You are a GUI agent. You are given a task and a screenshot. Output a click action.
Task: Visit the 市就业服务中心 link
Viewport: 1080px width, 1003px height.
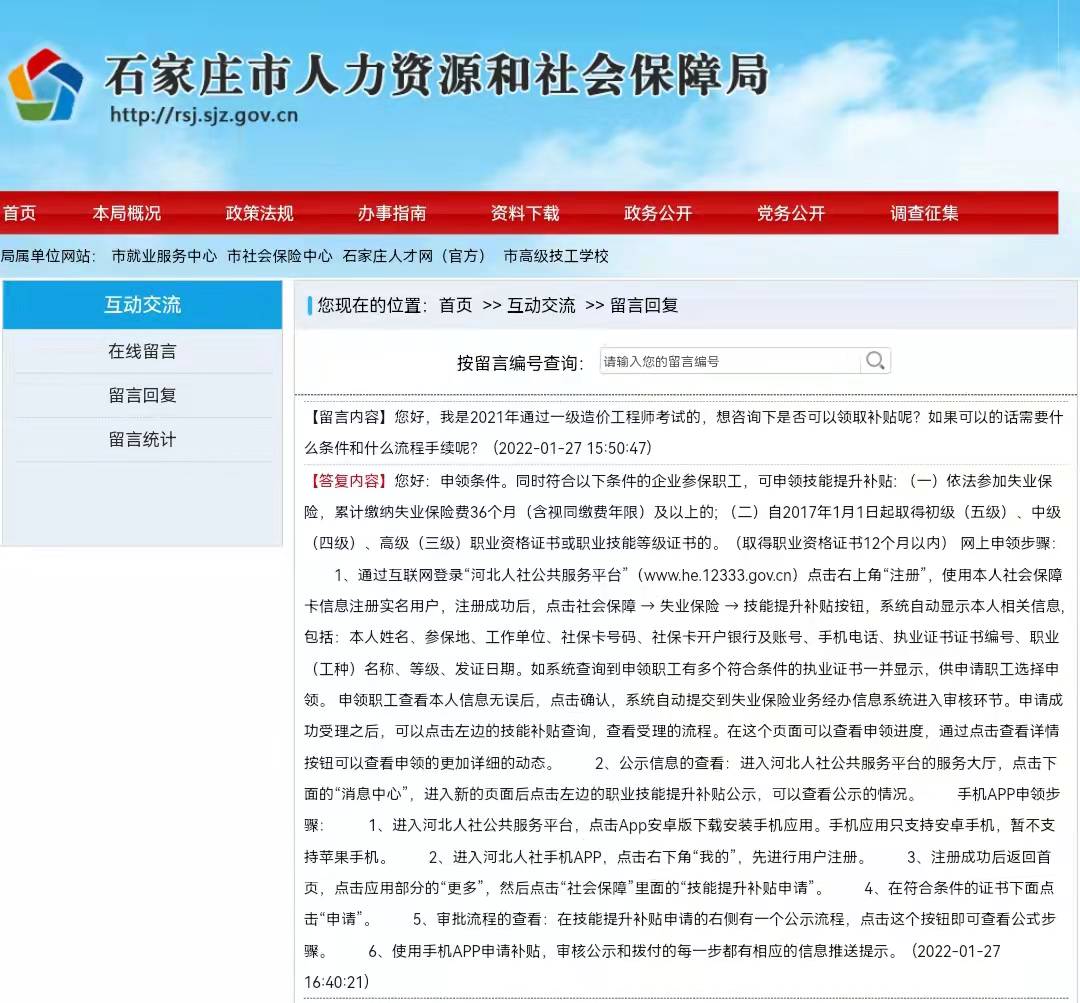[x=164, y=256]
